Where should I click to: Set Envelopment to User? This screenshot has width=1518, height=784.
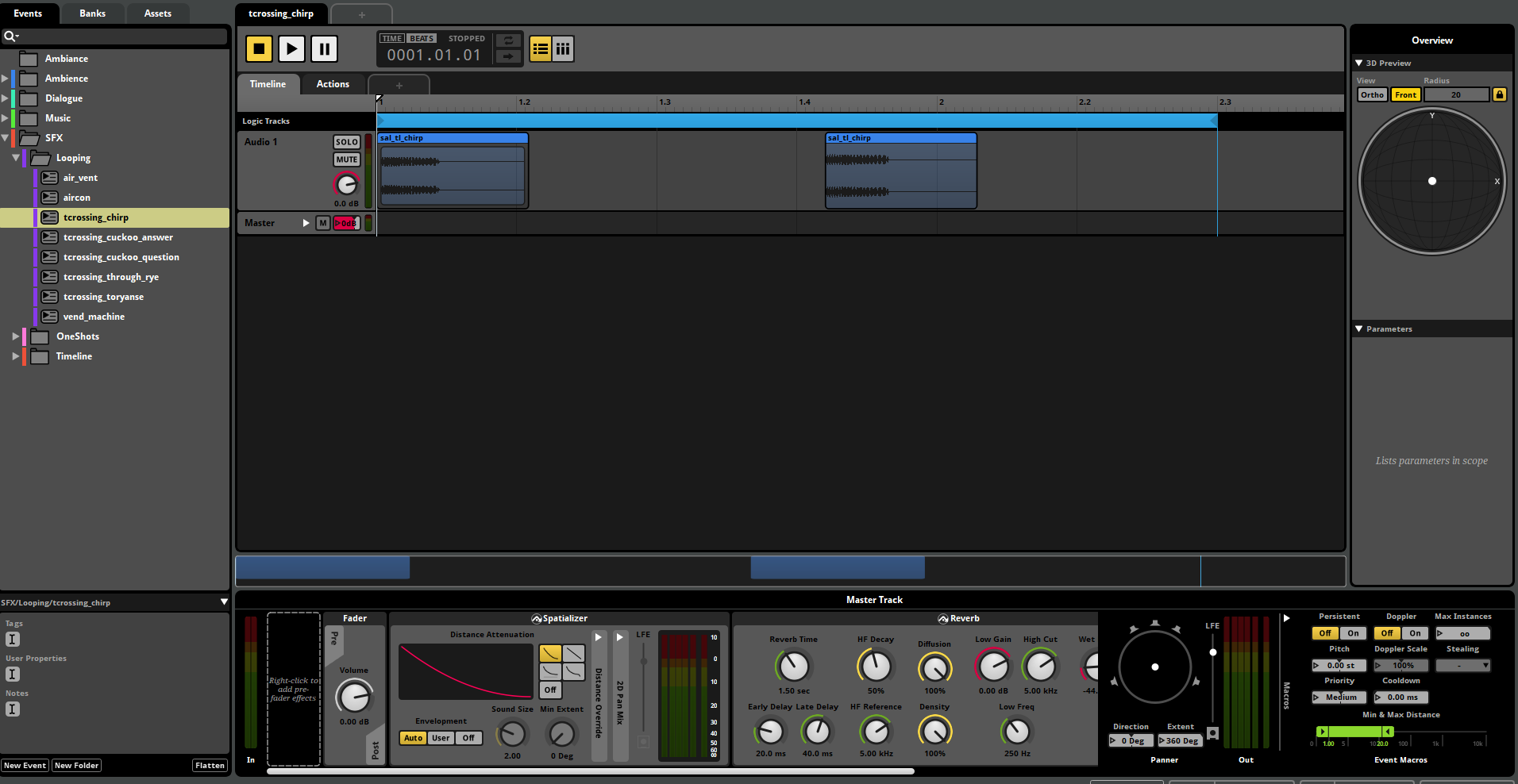[x=441, y=738]
